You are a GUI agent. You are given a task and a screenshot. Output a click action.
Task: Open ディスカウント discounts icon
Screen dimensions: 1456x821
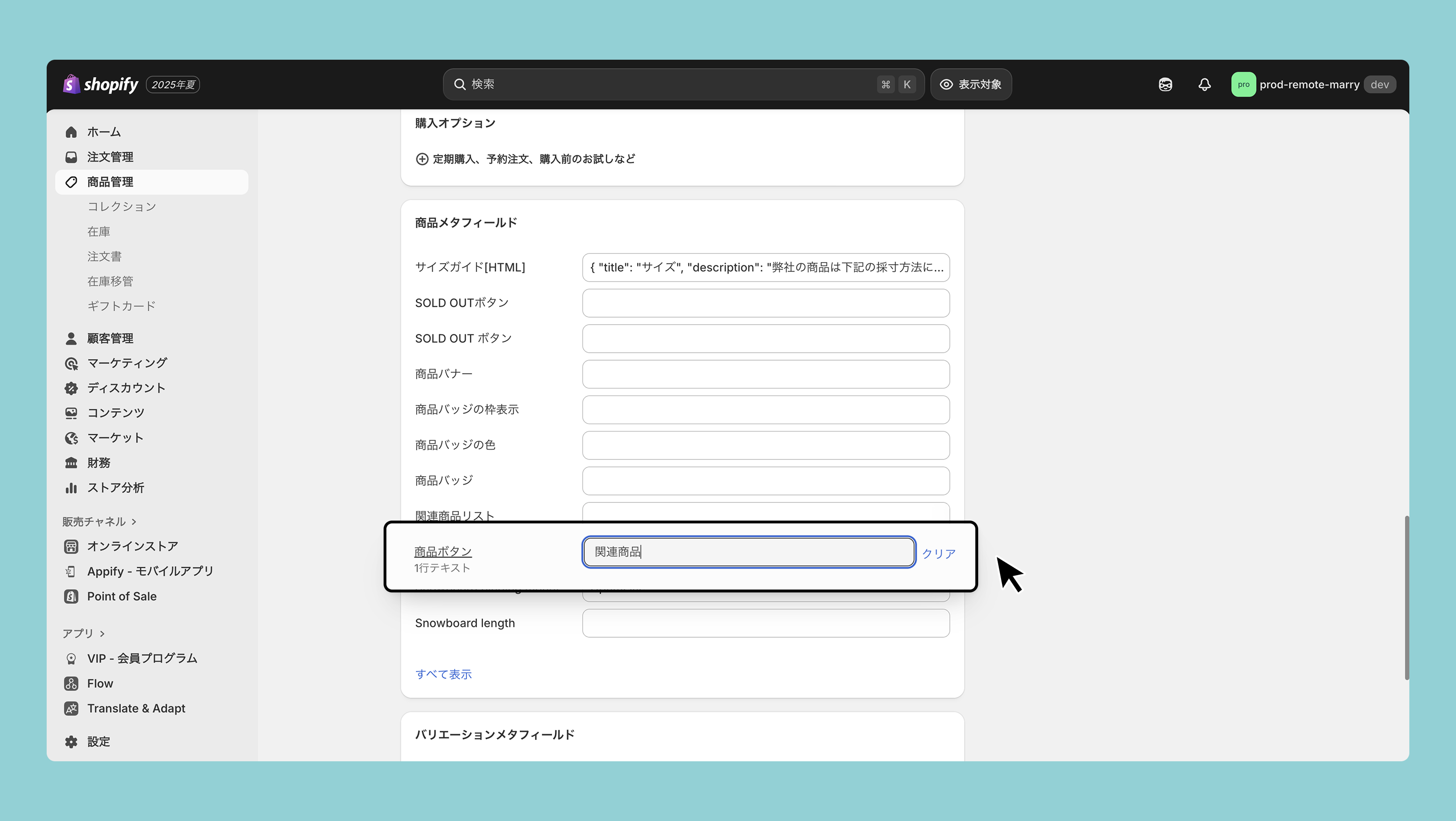pyautogui.click(x=71, y=388)
